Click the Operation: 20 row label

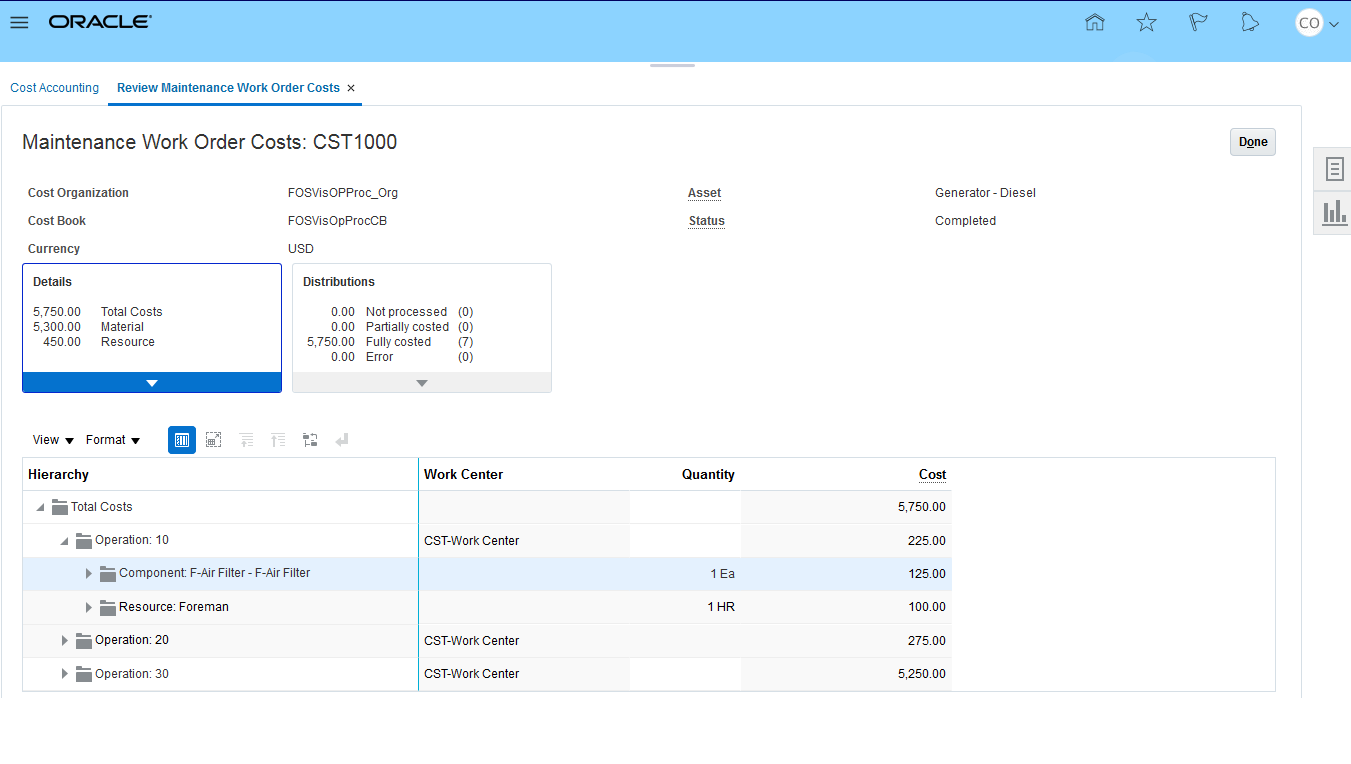point(132,640)
